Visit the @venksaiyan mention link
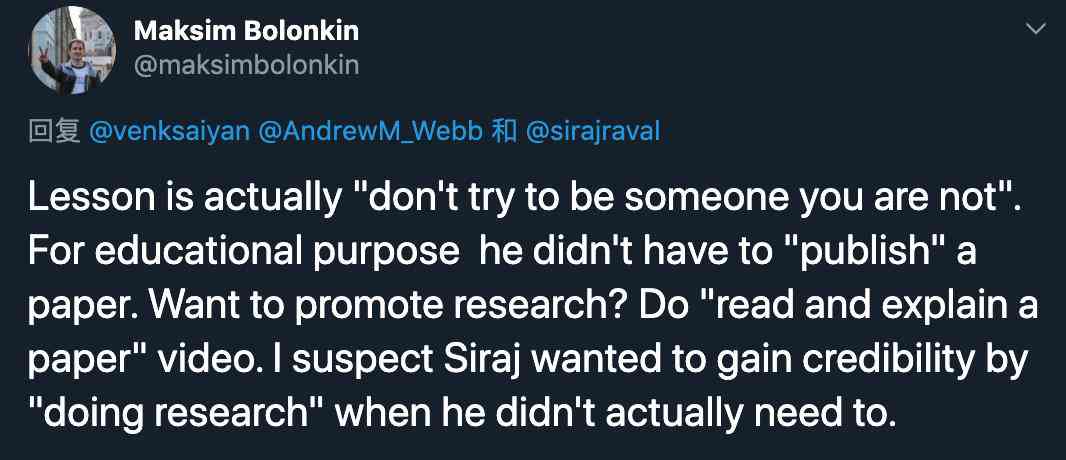Image resolution: width=1066 pixels, height=460 pixels. pyautogui.click(x=170, y=131)
